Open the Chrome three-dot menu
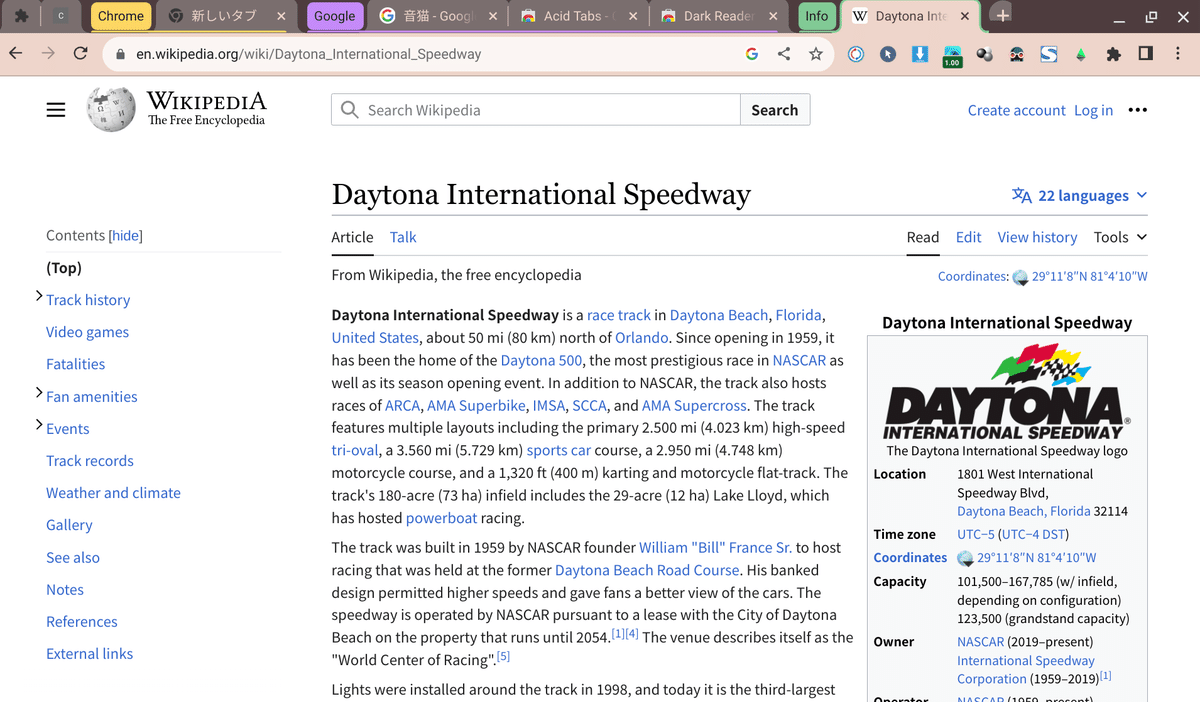 (x=1178, y=54)
